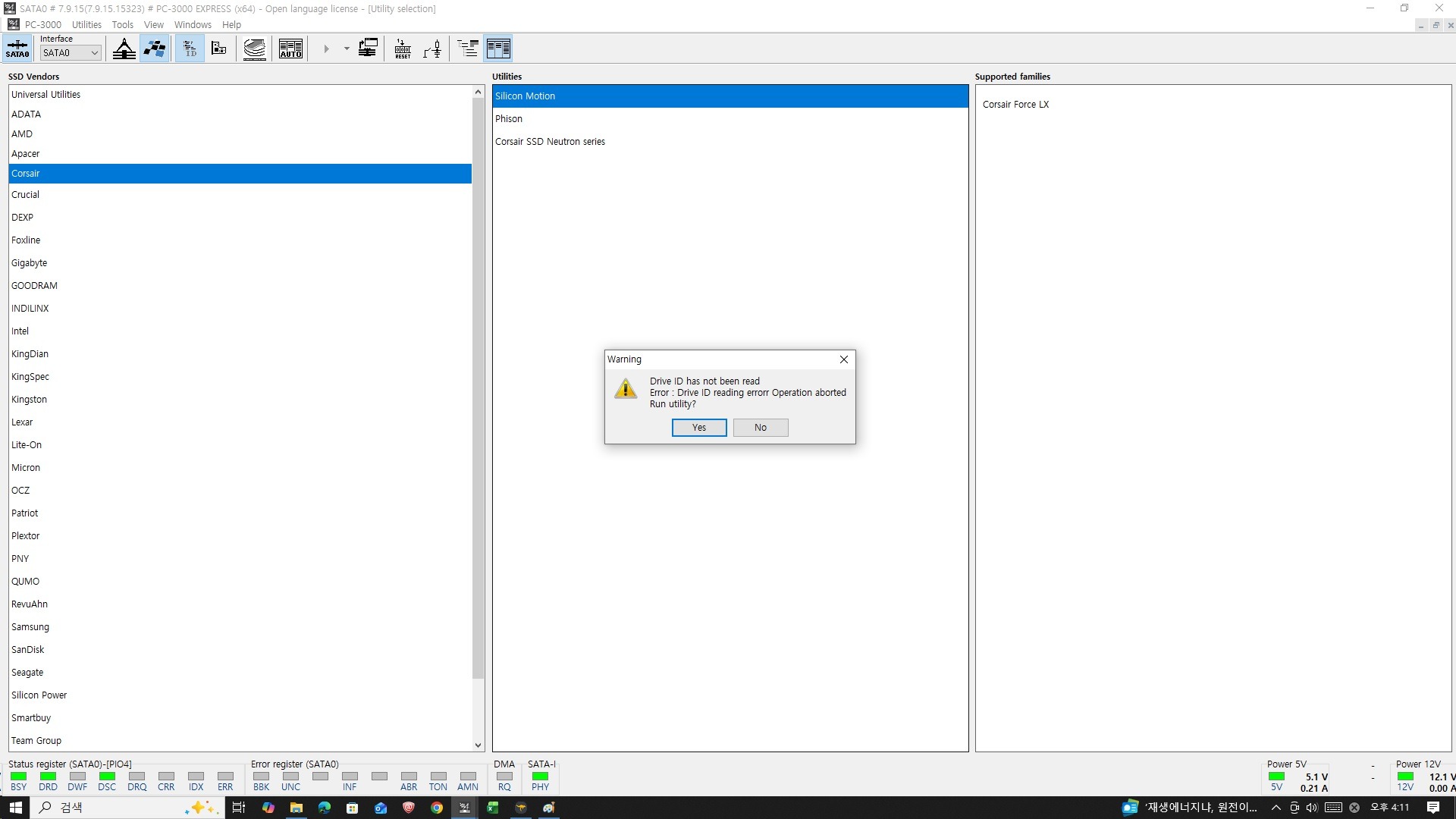Image resolution: width=1456 pixels, height=819 pixels.
Task: Click the taskbar search box
Action: click(x=127, y=808)
